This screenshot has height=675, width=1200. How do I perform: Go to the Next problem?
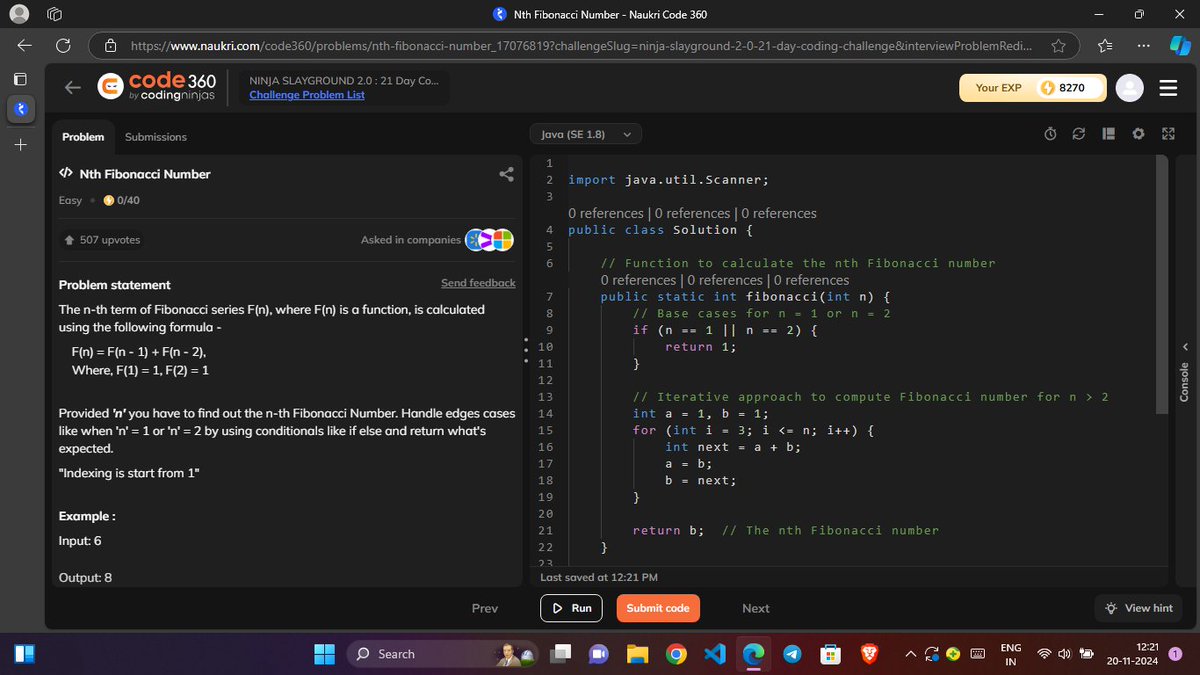pos(756,608)
